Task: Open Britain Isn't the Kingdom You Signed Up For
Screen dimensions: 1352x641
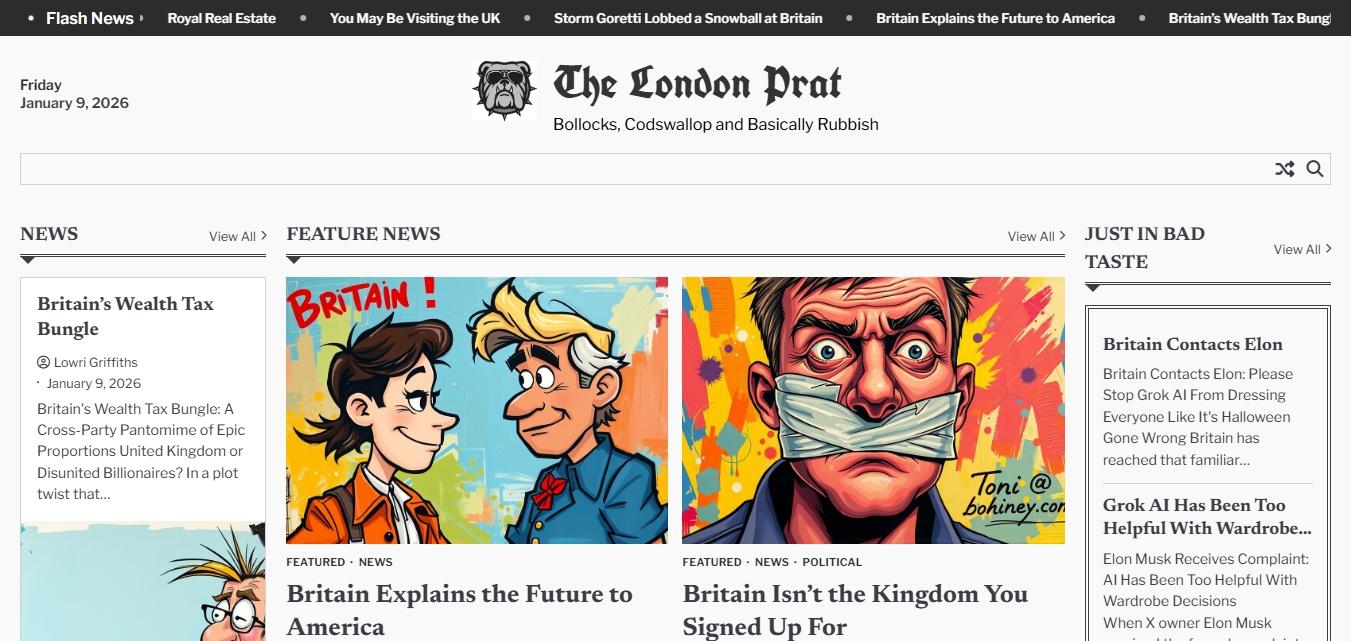Action: (855, 610)
